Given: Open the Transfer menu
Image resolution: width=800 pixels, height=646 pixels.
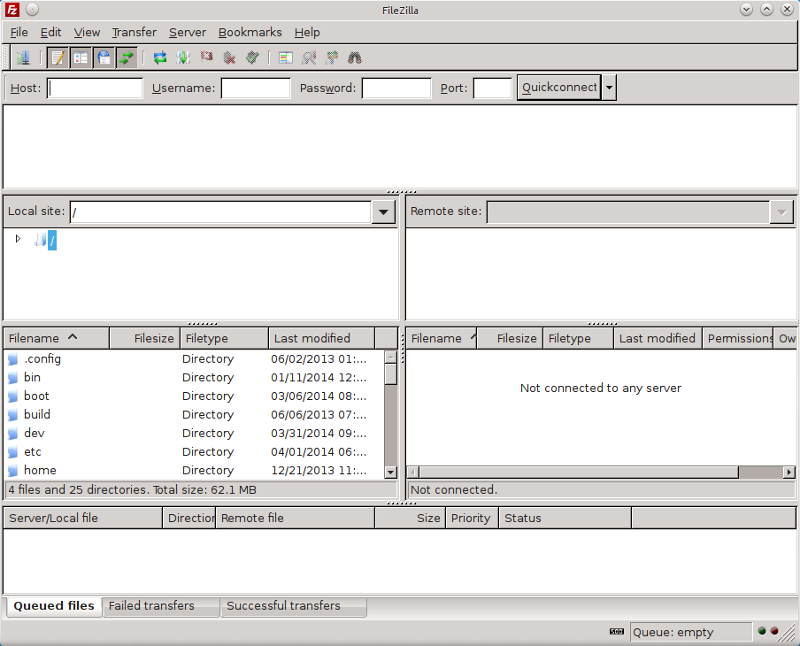Looking at the screenshot, I should tap(134, 32).
